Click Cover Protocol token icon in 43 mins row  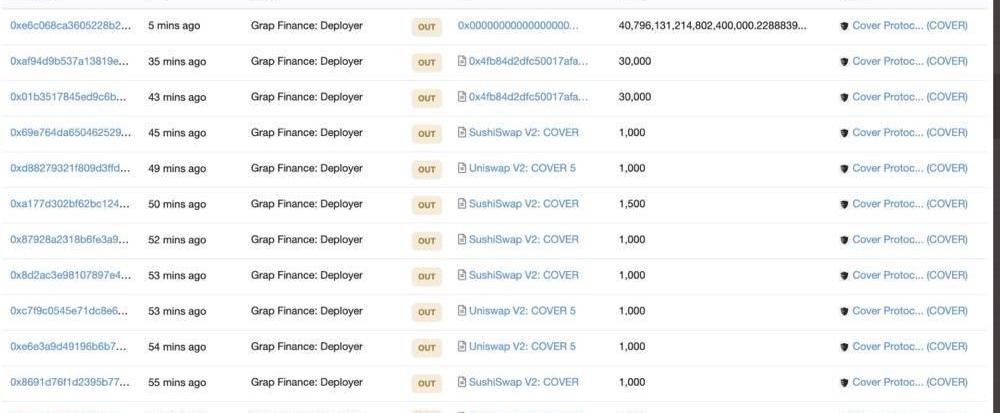coord(845,98)
